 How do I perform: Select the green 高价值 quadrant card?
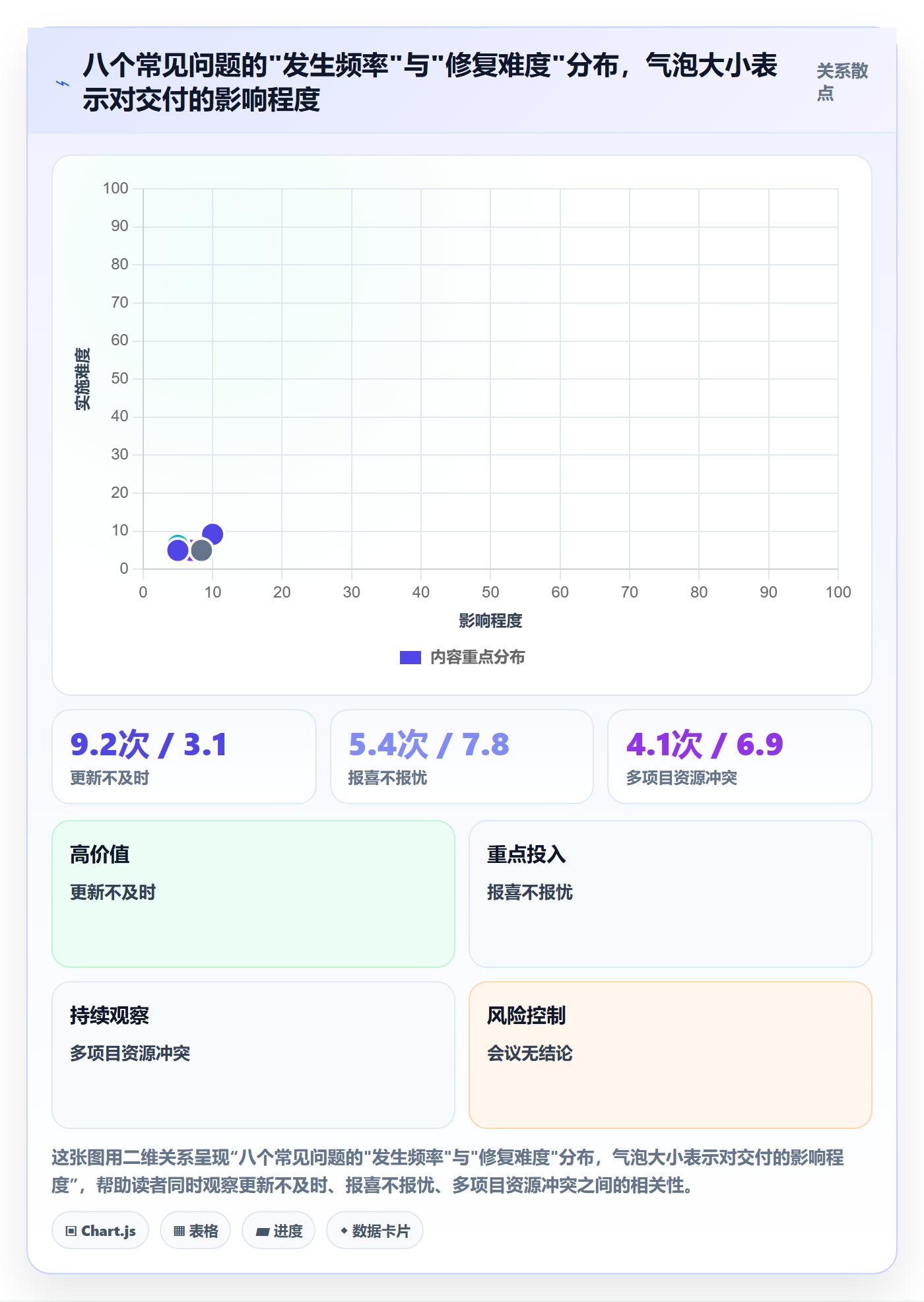(253, 894)
